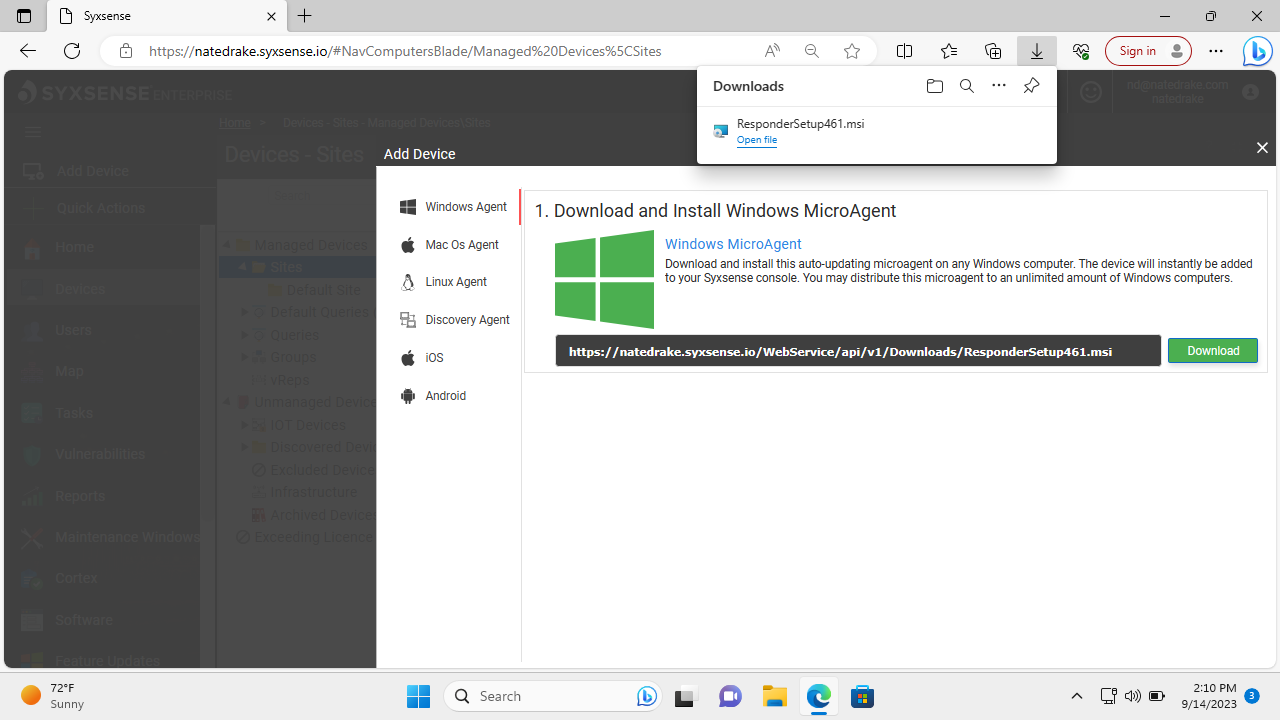Click the ResponderSetup461.msi download URL field
Viewport: 1280px width, 720px height.
pyautogui.click(x=858, y=351)
